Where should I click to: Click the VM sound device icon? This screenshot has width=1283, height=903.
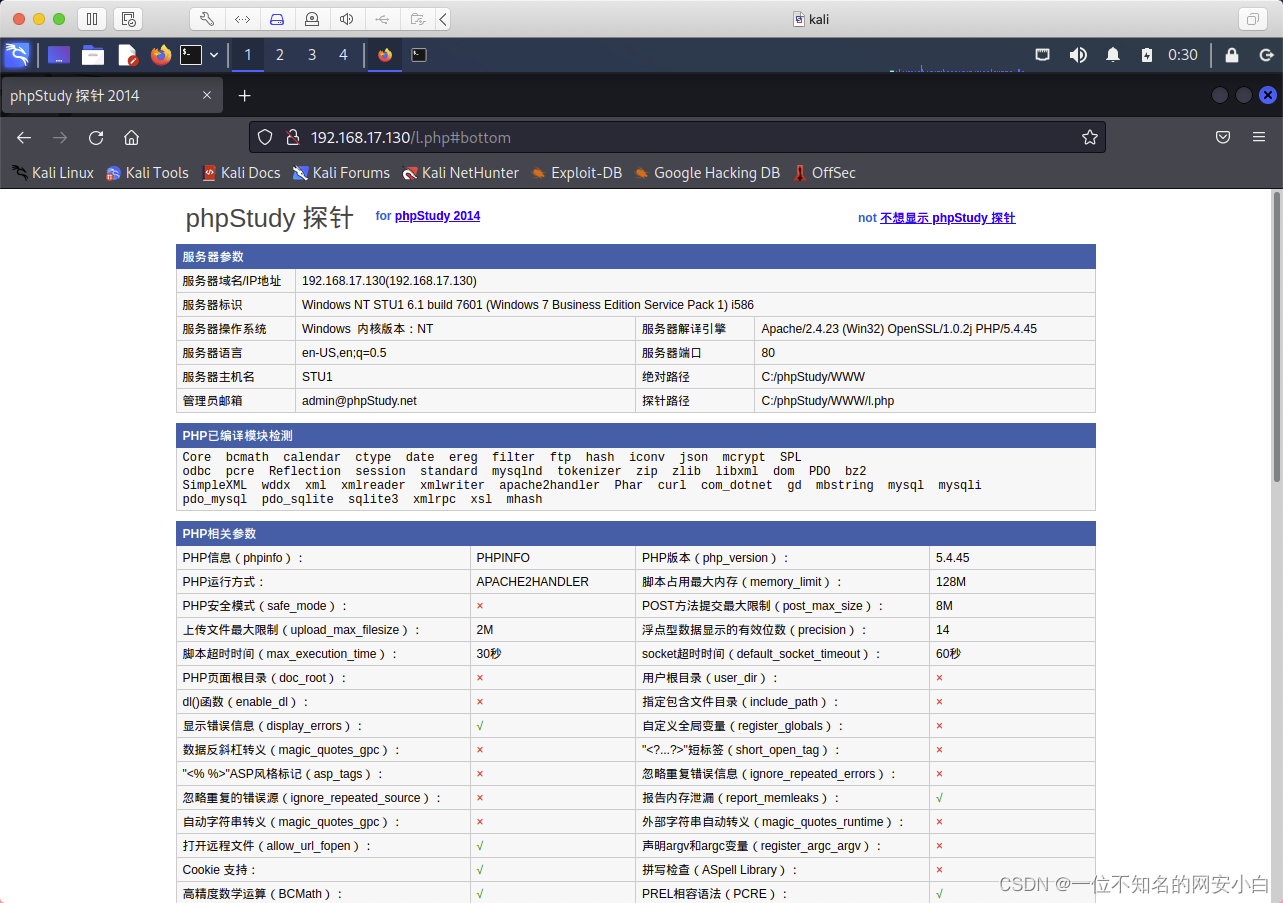[347, 19]
